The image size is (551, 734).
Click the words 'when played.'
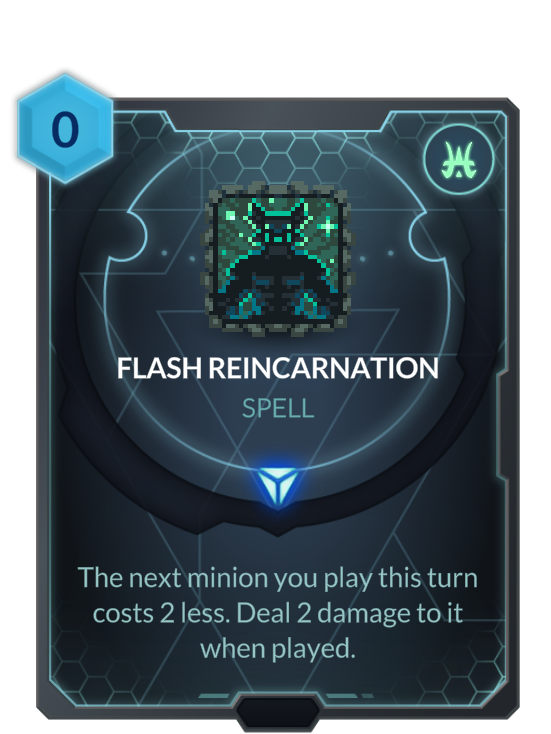point(278,649)
